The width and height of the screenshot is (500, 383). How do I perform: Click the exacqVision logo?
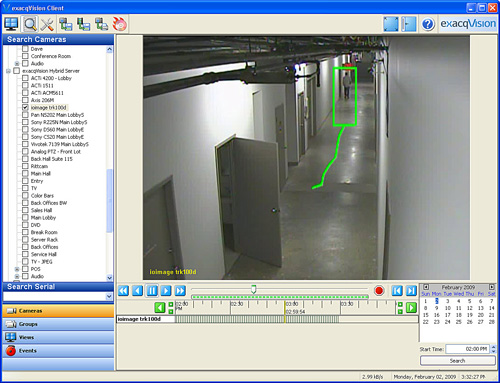pos(468,24)
